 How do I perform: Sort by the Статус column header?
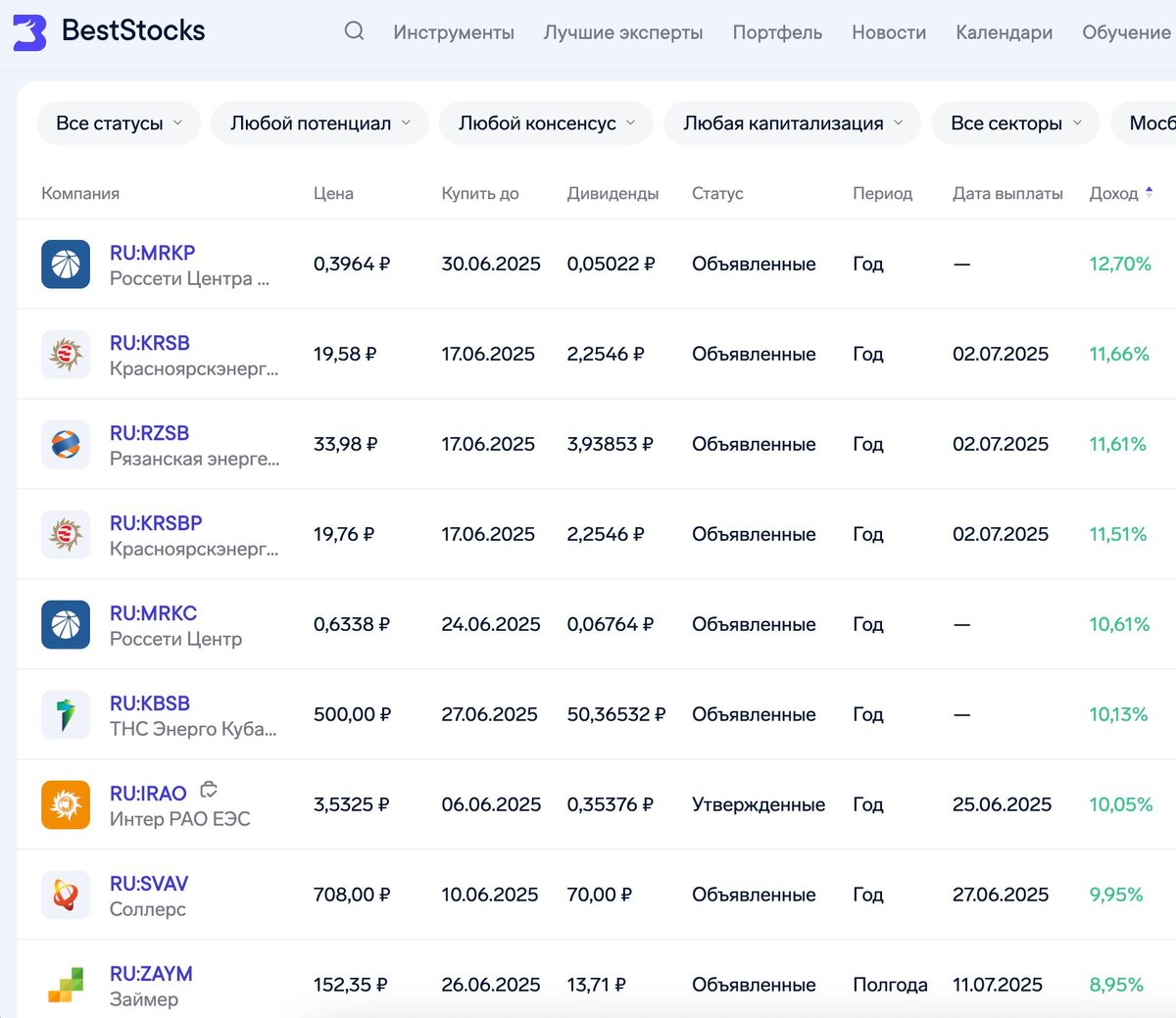pyautogui.click(x=717, y=194)
